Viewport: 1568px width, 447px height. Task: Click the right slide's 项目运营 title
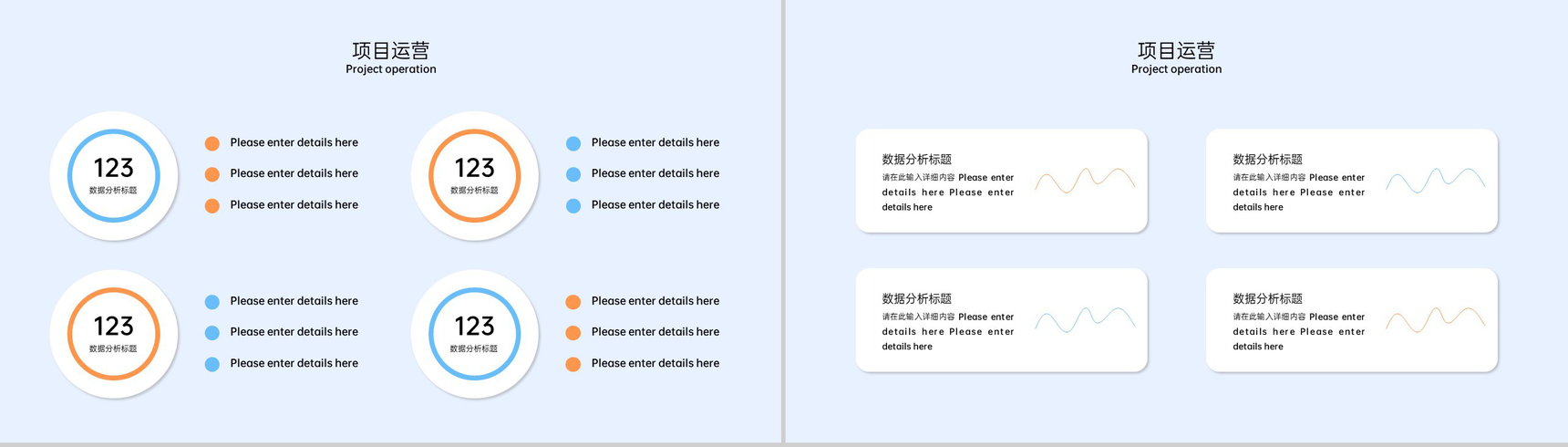1176,50
